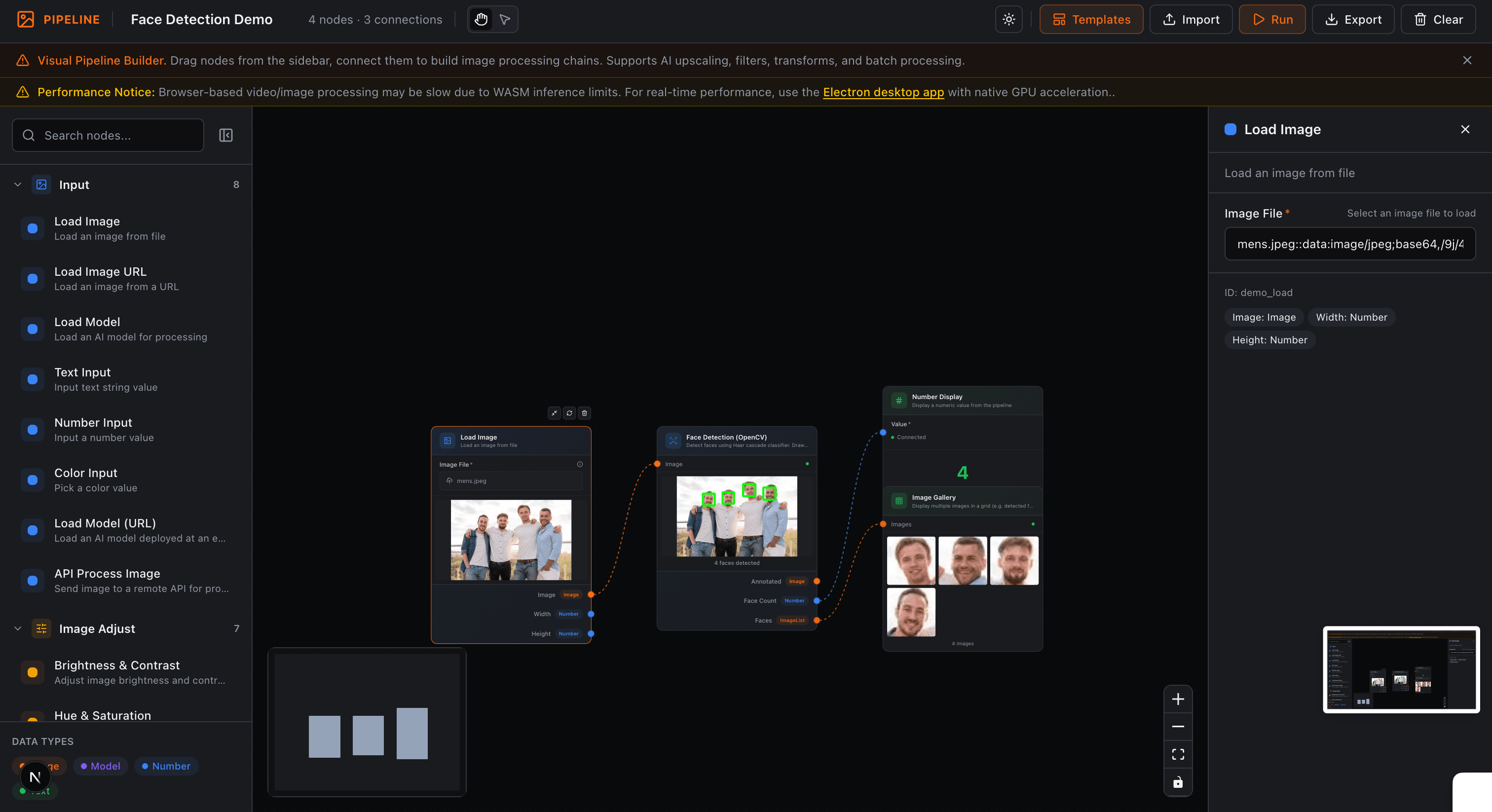Delete the Load Image node using trash icon

coord(584,413)
